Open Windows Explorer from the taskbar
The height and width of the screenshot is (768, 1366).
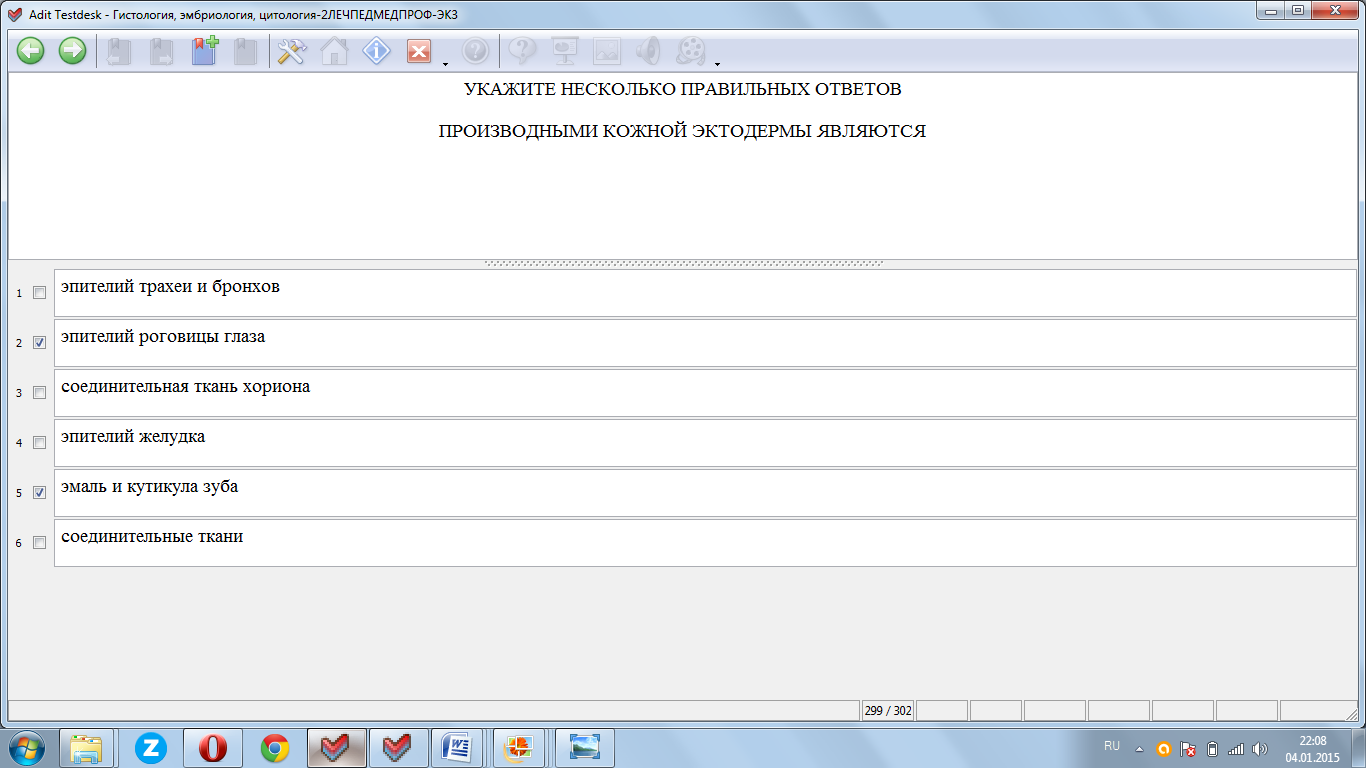[x=86, y=748]
